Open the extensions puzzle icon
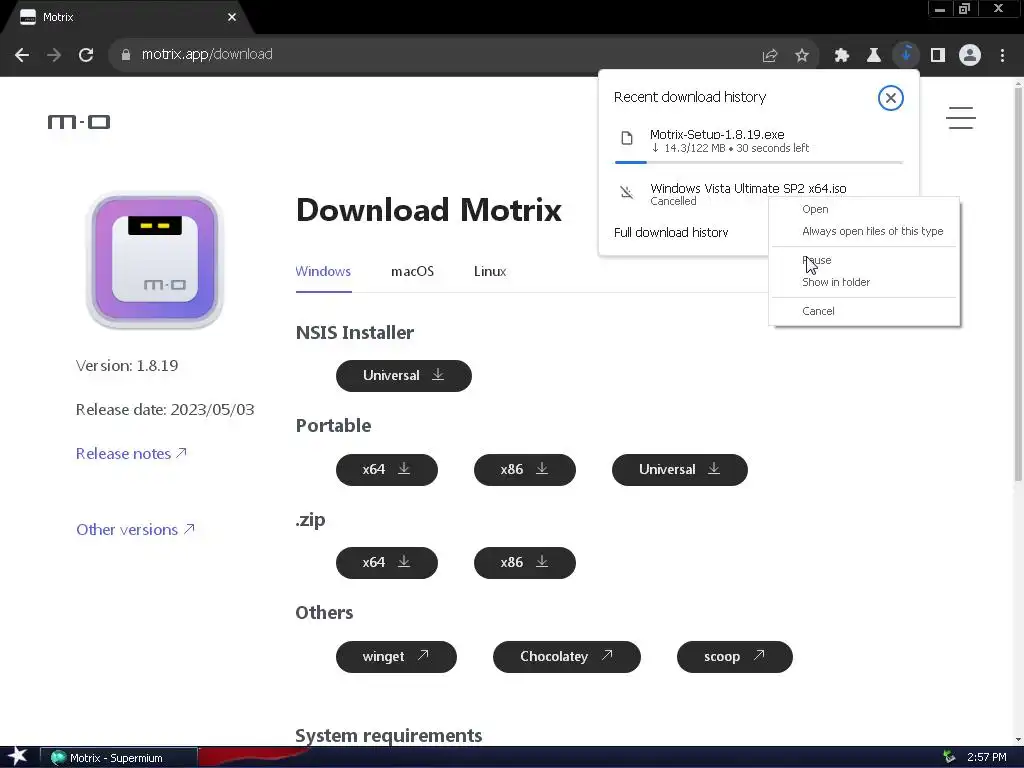The width and height of the screenshot is (1024, 768). click(841, 56)
